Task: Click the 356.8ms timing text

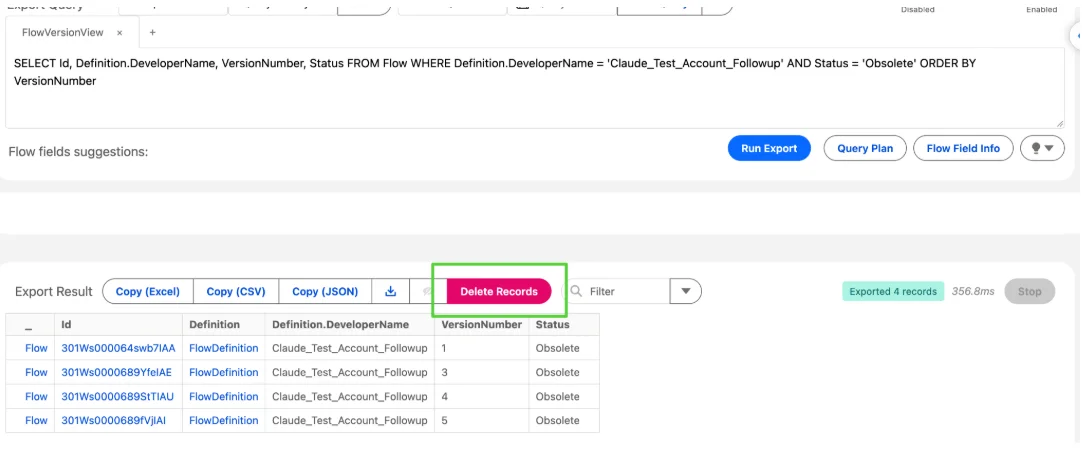Action: [x=973, y=291]
